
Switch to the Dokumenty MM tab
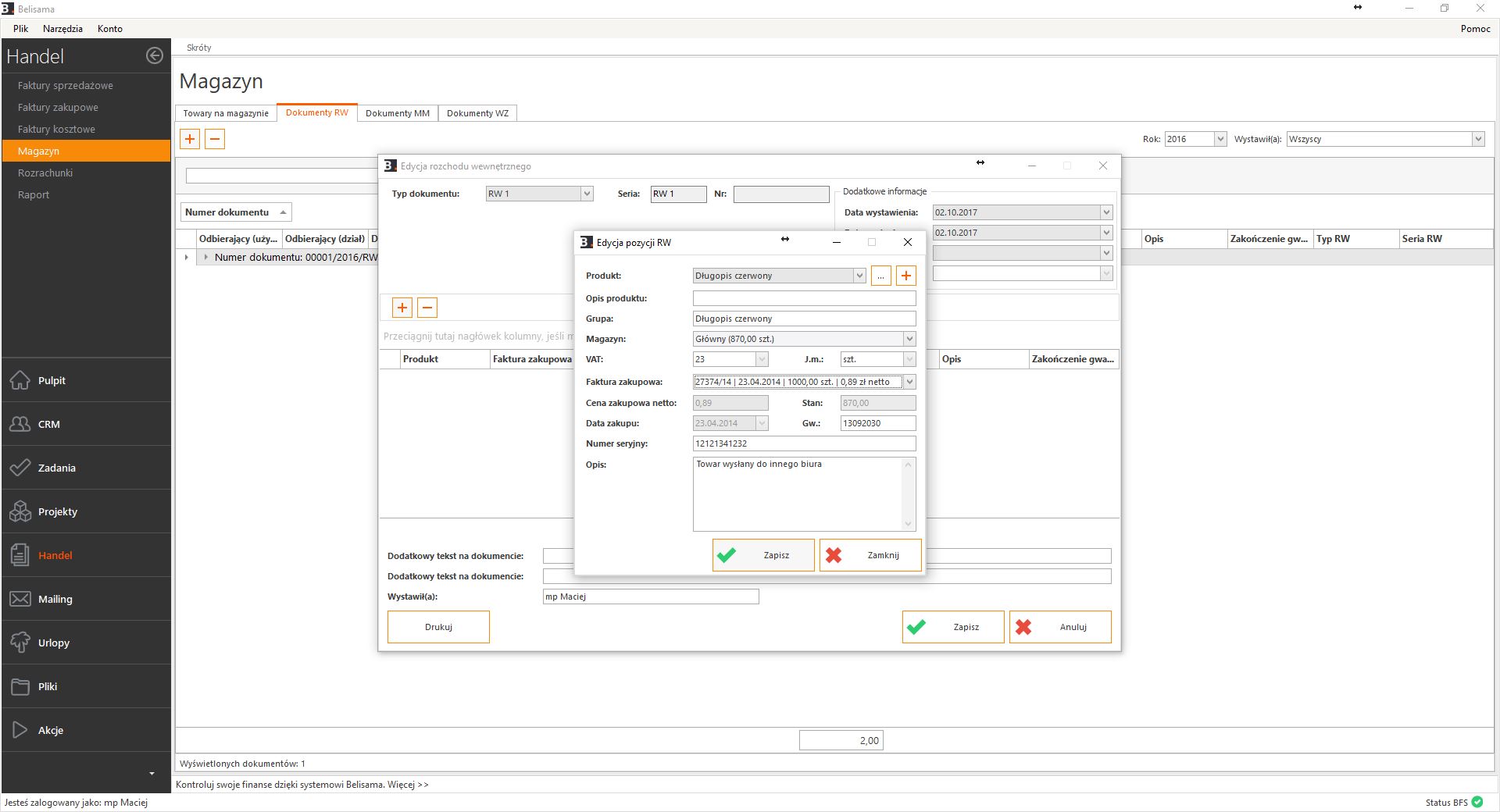pos(397,113)
